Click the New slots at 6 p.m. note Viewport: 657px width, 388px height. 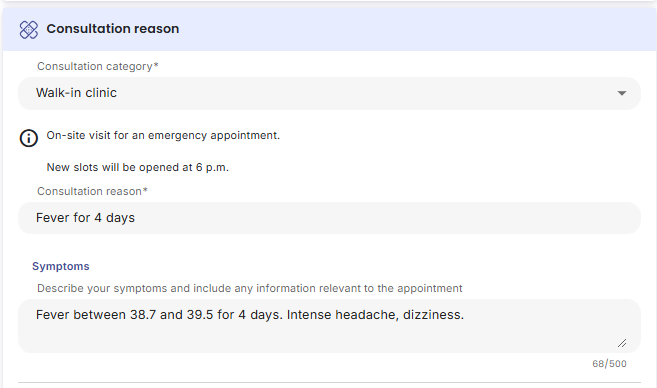137,167
